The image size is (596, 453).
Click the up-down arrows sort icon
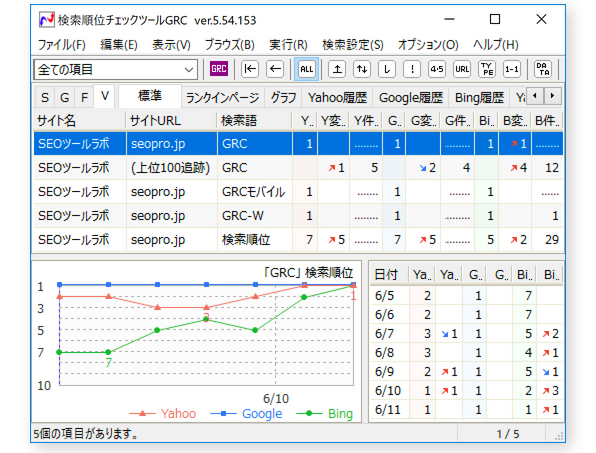[x=362, y=69]
